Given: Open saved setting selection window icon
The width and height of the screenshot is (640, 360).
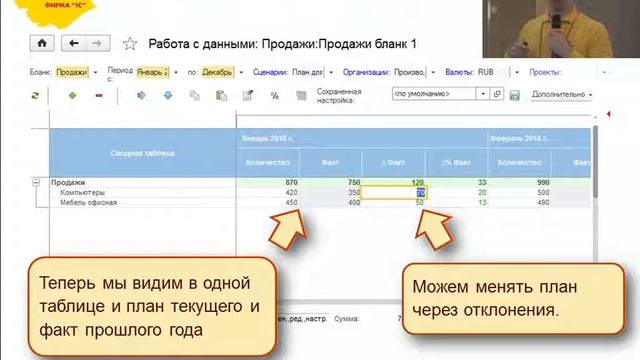Looking at the screenshot, I should click(x=497, y=94).
